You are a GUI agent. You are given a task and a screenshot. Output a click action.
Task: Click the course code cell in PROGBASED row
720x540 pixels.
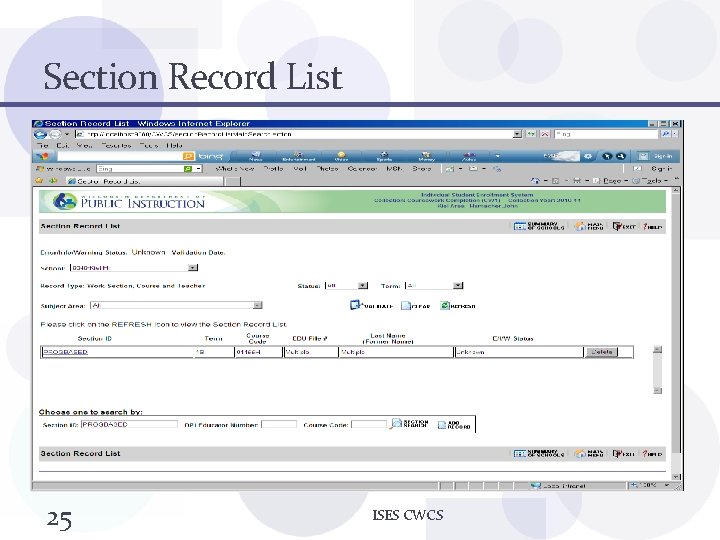point(258,352)
